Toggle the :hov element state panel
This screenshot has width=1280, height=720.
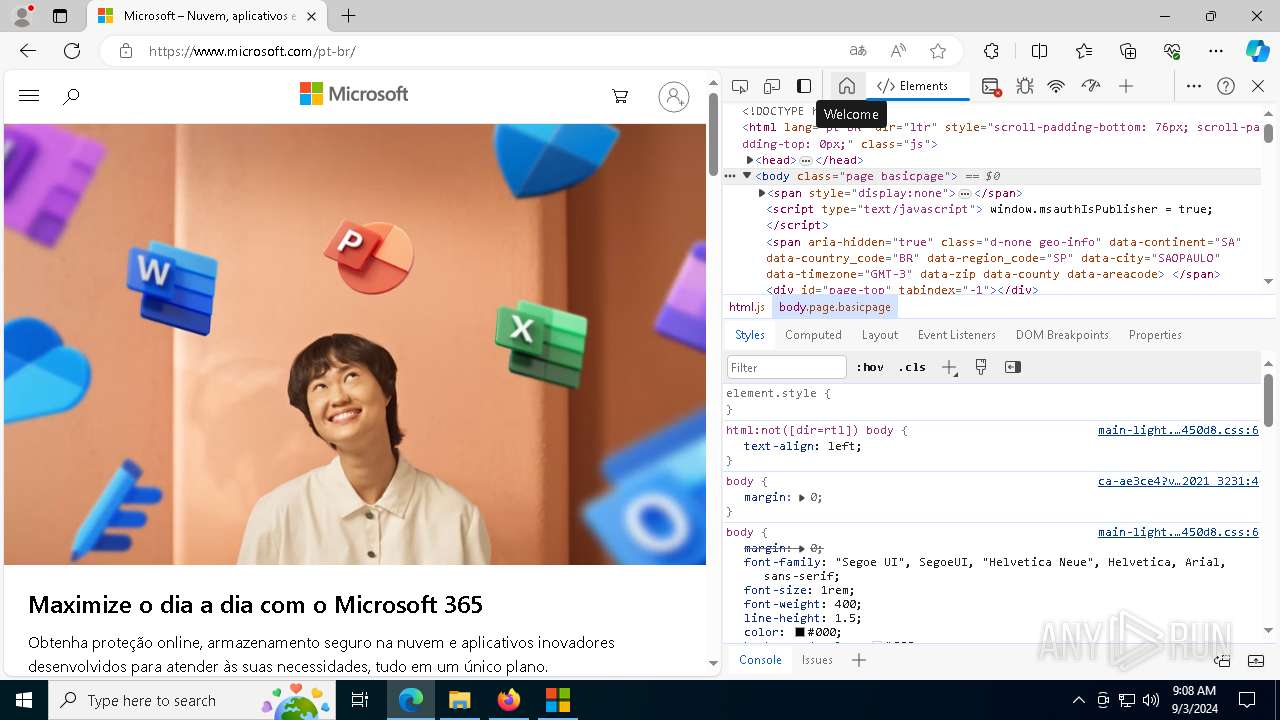(x=870, y=367)
